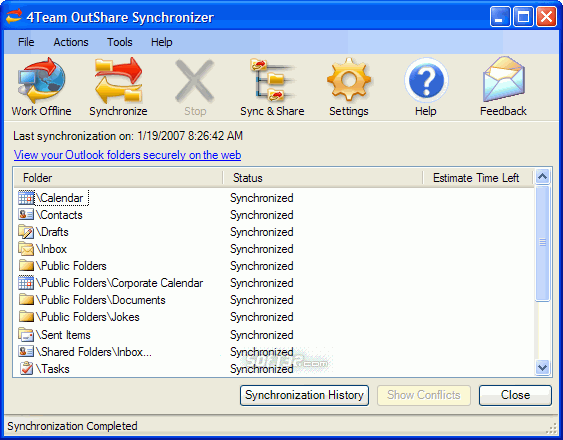Image resolution: width=563 pixels, height=440 pixels.
Task: Open the Sync & Share icon
Action: click(272, 80)
